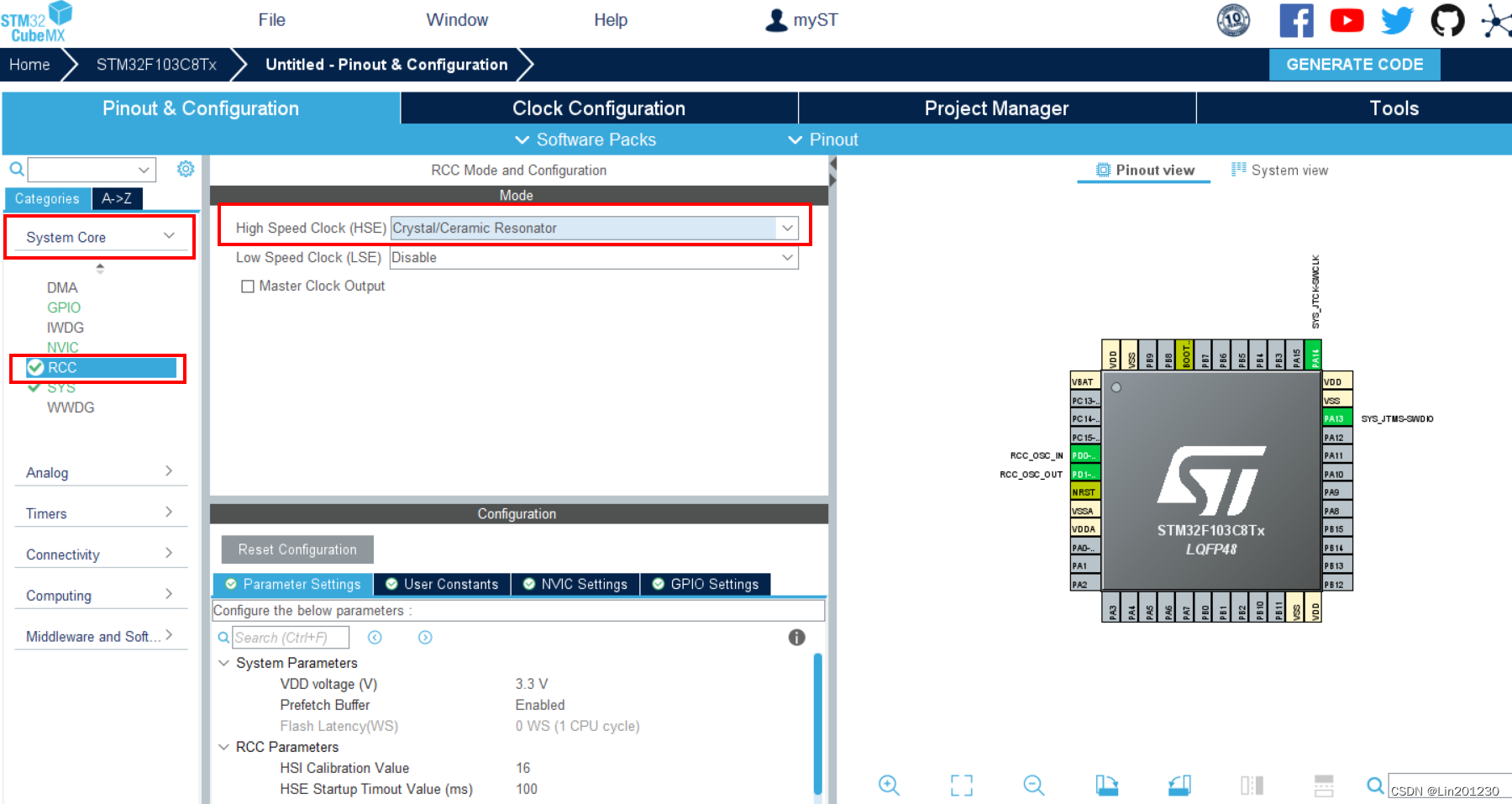Screen dimensions: 1512x804
Task: Show parameter info icon
Action: [x=796, y=638]
